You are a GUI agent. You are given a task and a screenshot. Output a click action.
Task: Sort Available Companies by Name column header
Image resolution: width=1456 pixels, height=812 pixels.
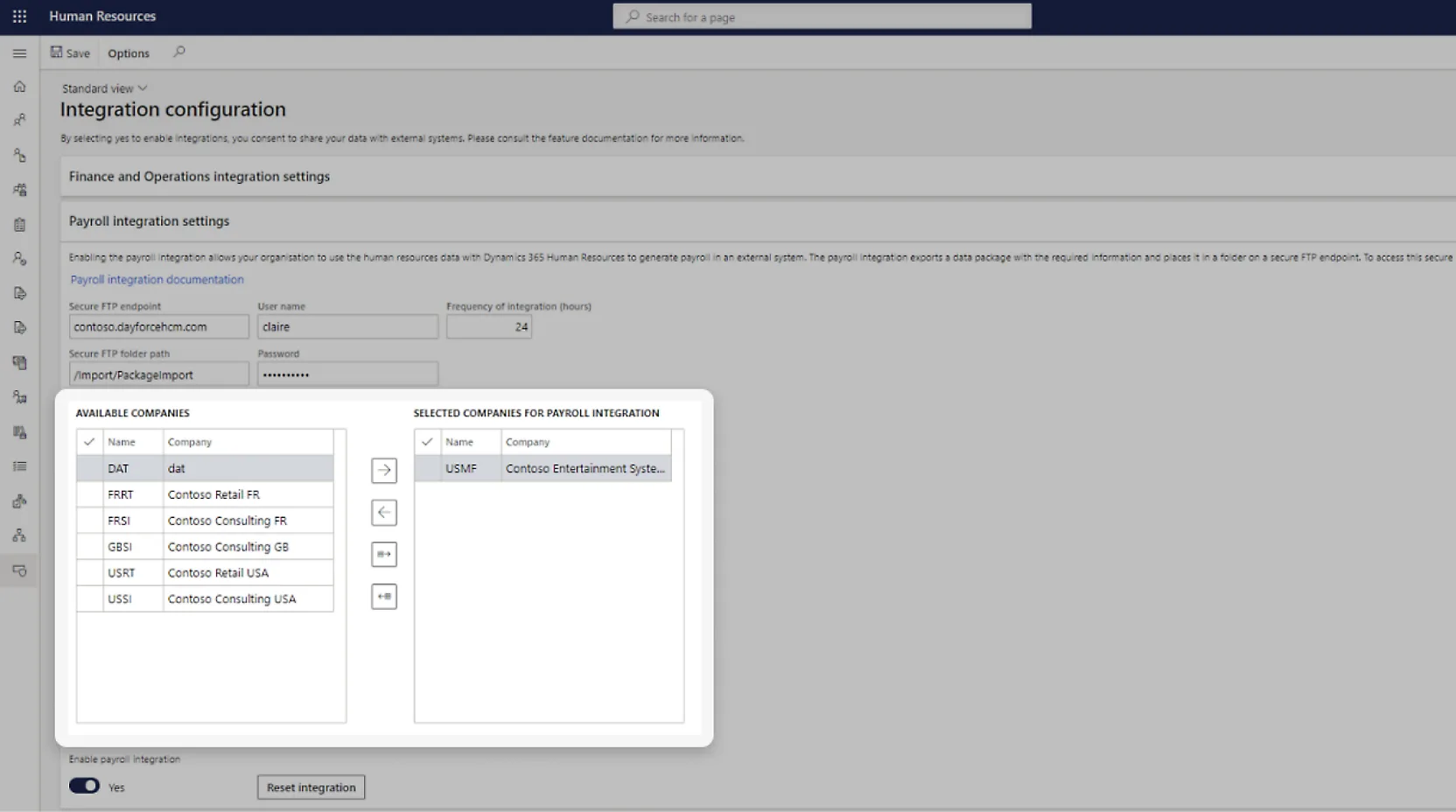click(x=133, y=442)
